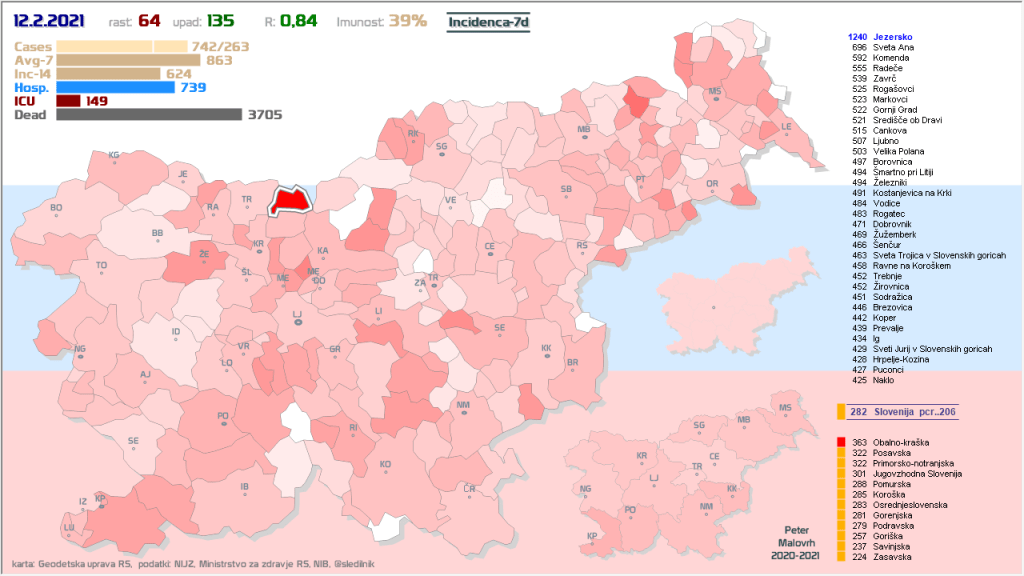This screenshot has width=1024, height=576.
Task: Click the grey Dead bar
Action: [149, 115]
